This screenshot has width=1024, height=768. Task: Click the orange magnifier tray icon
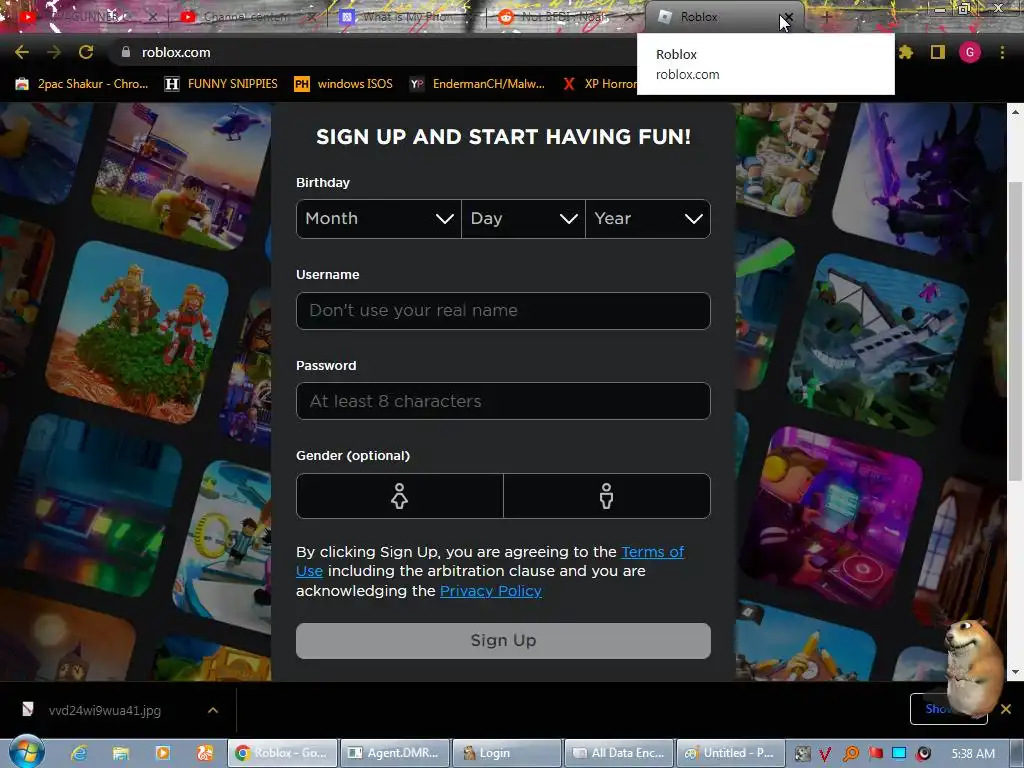[851, 754]
